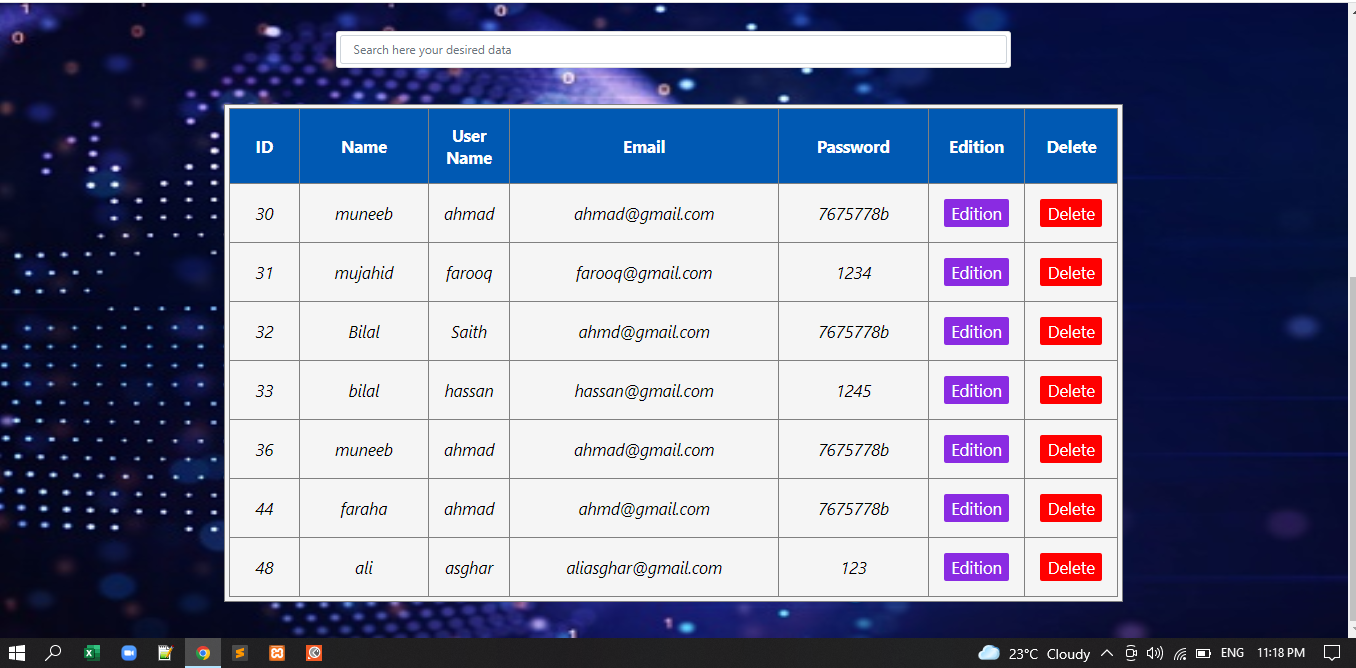1356x668 pixels.
Task: Open Windows search magnifier icon
Action: coord(54,653)
